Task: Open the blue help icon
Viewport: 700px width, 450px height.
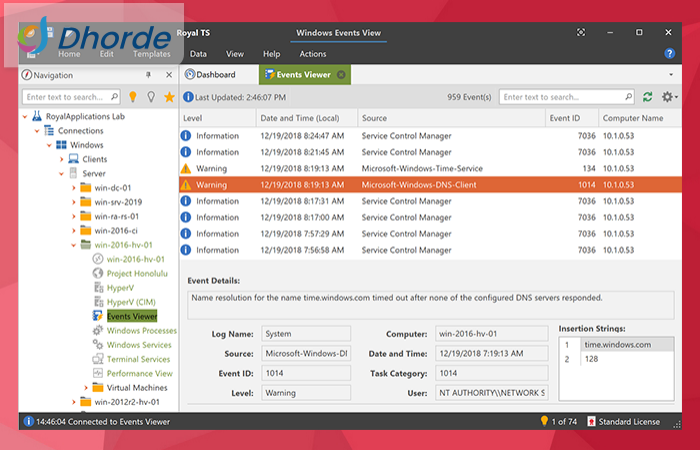Action: tap(669, 53)
